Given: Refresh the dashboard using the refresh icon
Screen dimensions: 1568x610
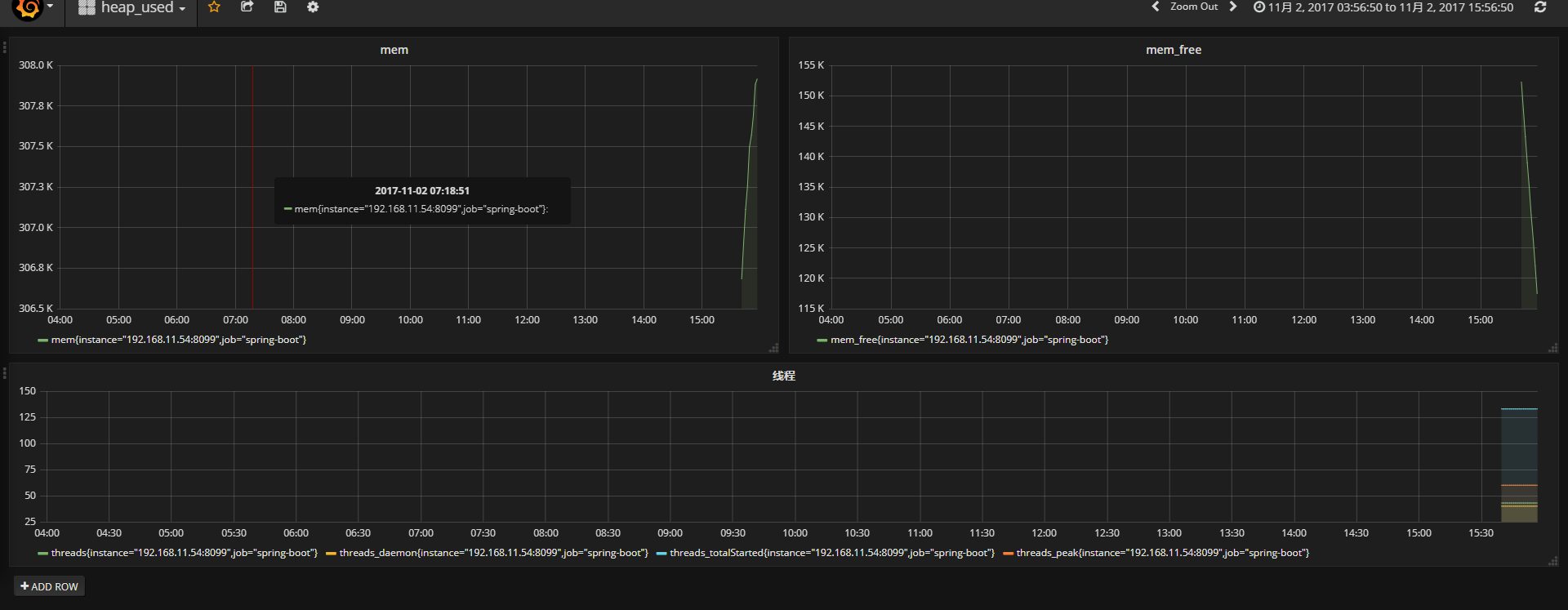Looking at the screenshot, I should (x=1540, y=7).
